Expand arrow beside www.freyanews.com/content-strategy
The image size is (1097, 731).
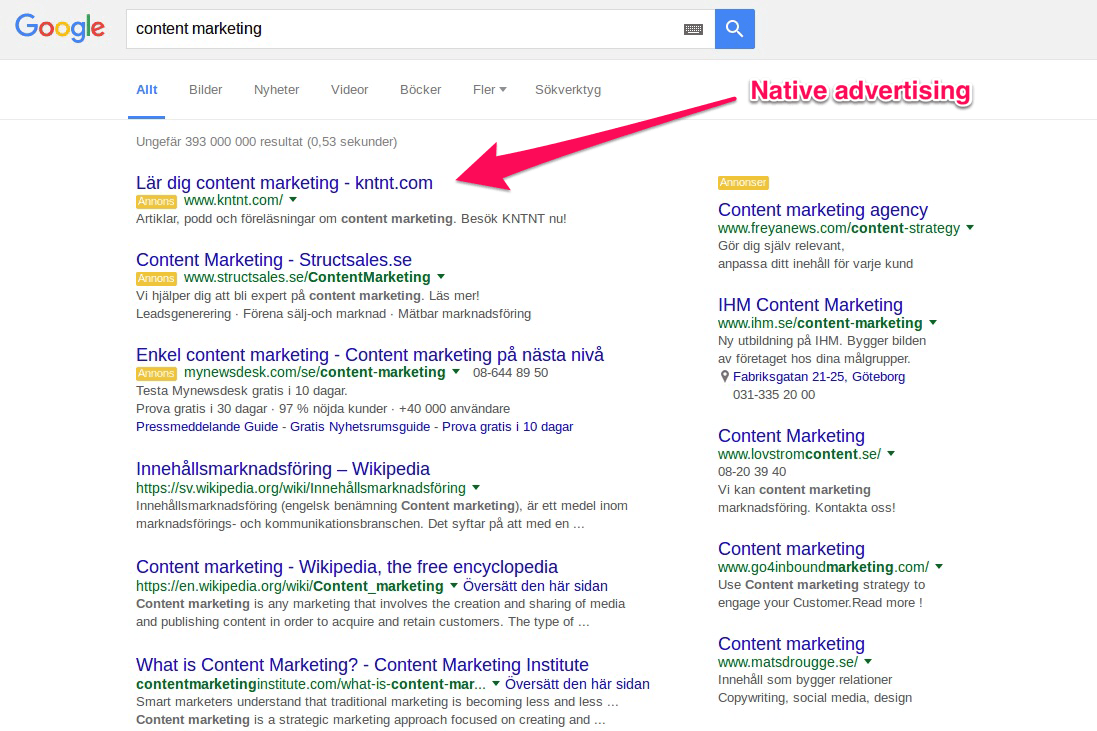coord(970,228)
